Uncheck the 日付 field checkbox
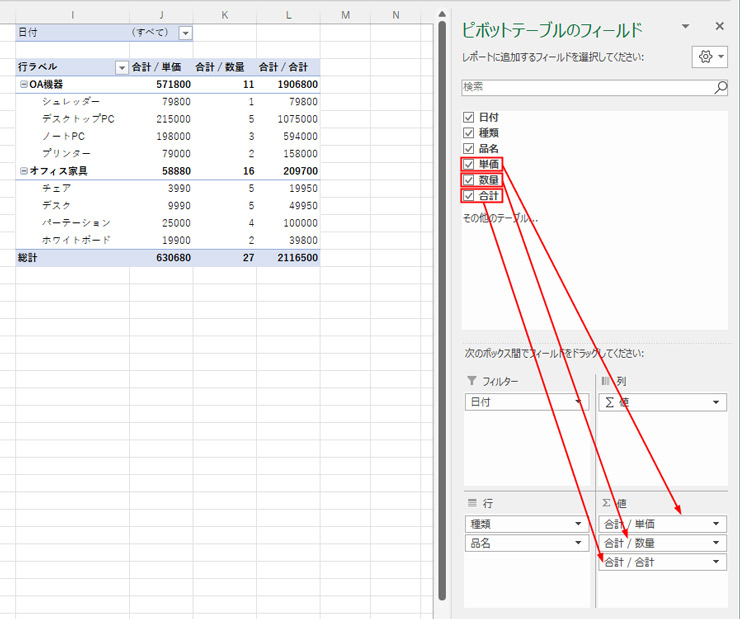This screenshot has height=619, width=740. click(468, 117)
